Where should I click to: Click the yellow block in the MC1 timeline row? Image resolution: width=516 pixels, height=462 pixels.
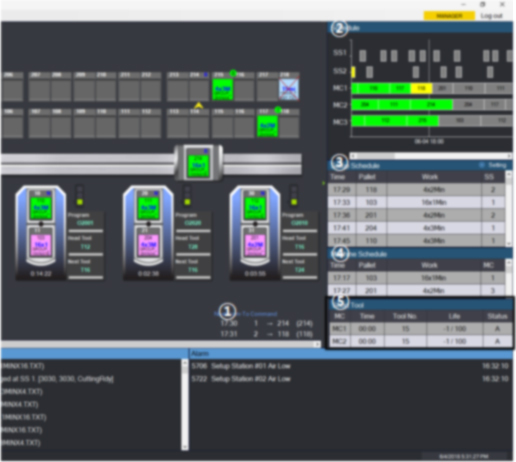(x=421, y=88)
